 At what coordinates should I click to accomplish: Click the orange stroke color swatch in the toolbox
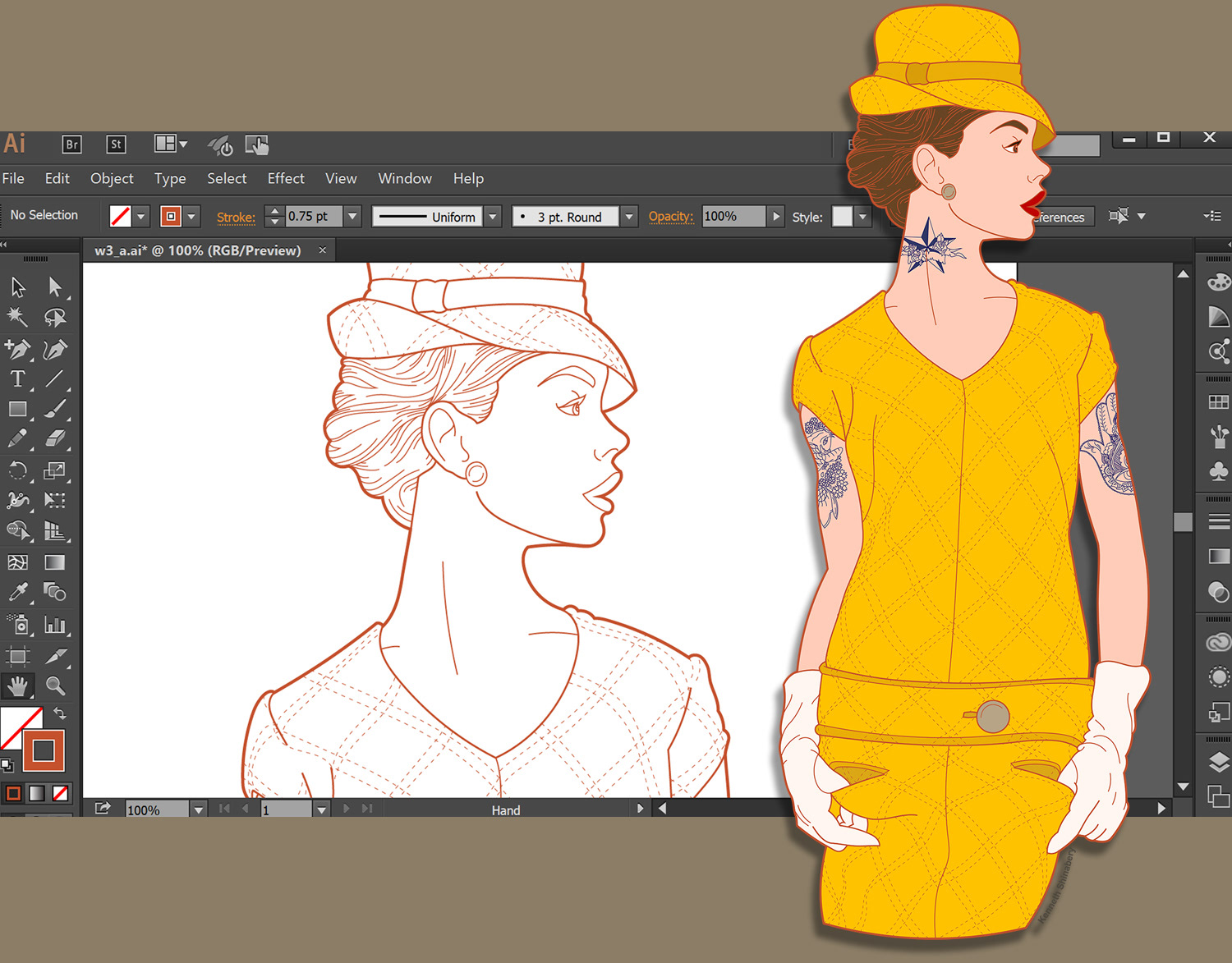coord(44,750)
